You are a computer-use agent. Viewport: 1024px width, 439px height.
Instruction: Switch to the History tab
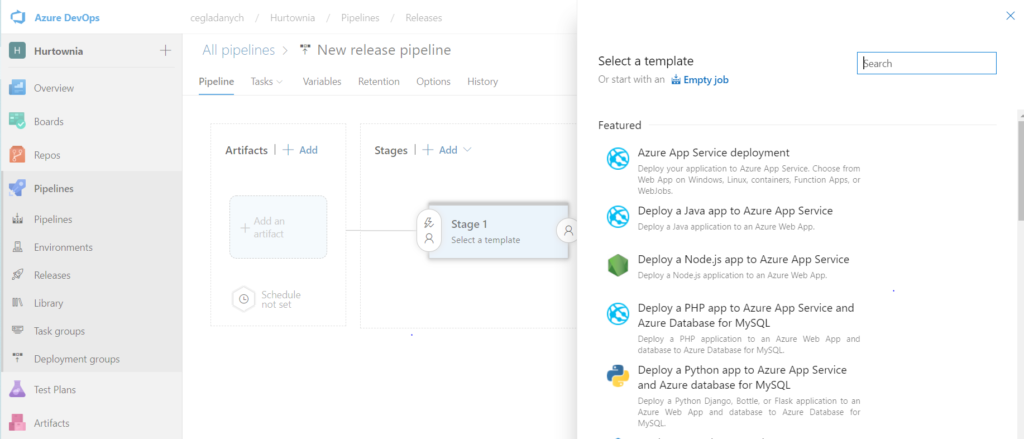(483, 82)
